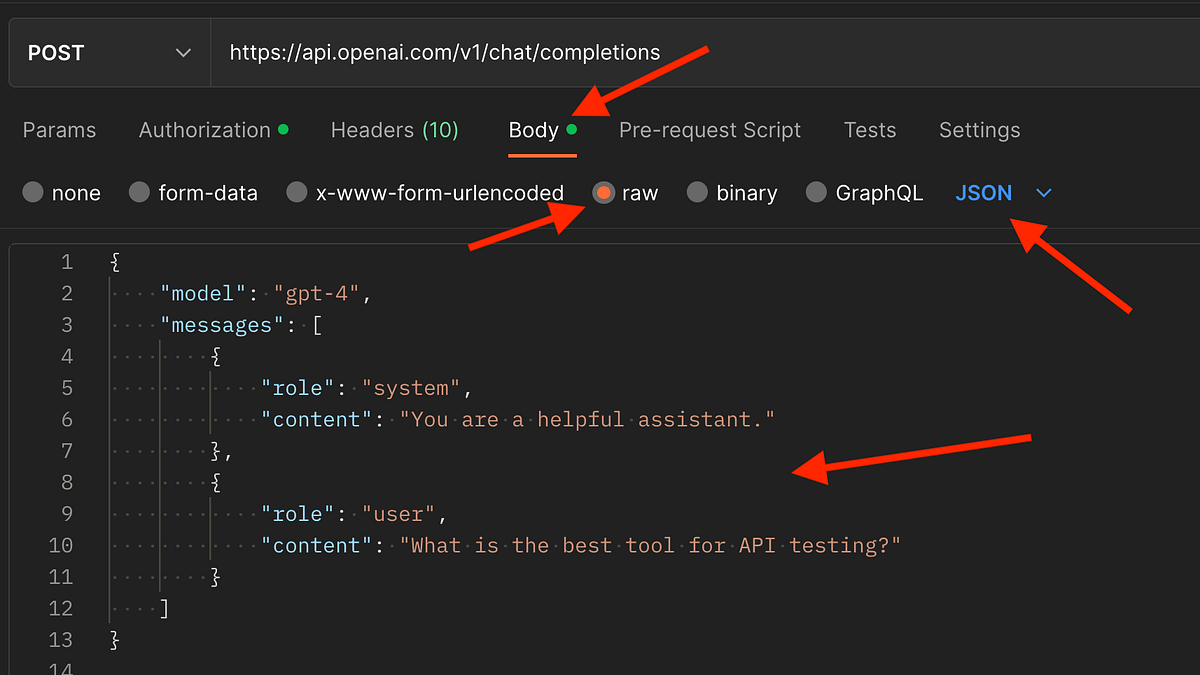This screenshot has width=1200, height=675.
Task: Click line number 8 in editor gutter
Action: coord(67,482)
